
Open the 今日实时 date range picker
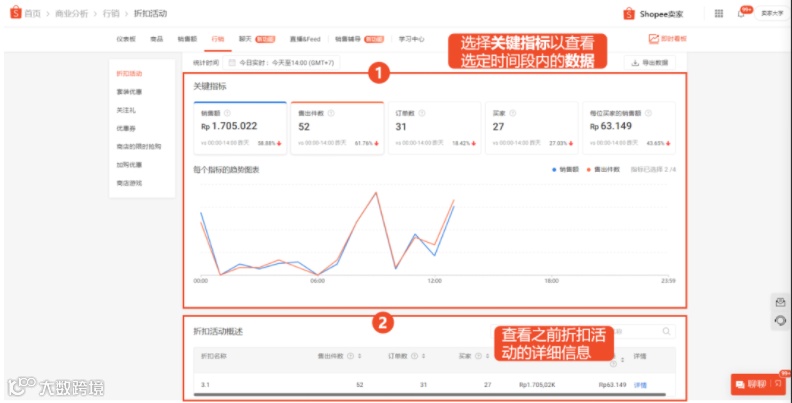point(281,63)
